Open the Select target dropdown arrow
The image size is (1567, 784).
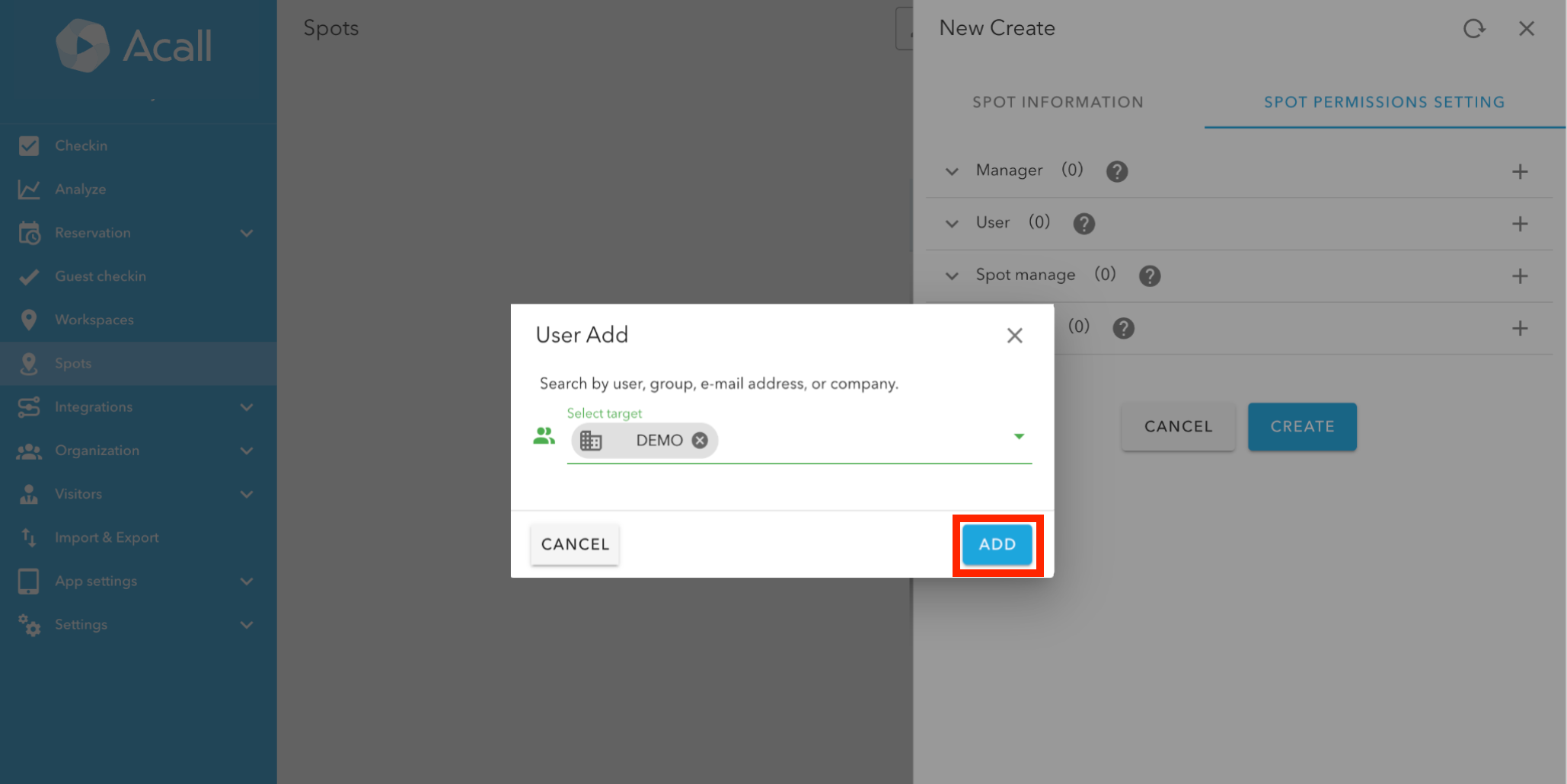[x=1019, y=436]
